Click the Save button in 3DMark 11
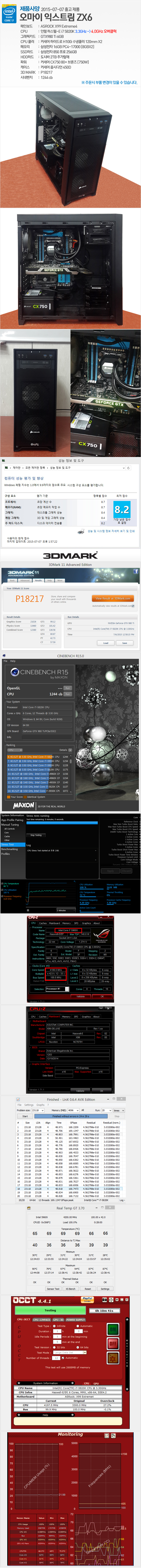Screen dimensions: 141x1568 point(125,643)
